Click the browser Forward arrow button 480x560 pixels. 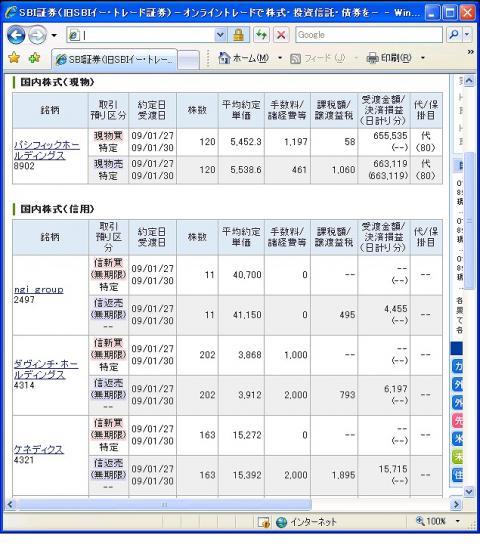click(37, 35)
